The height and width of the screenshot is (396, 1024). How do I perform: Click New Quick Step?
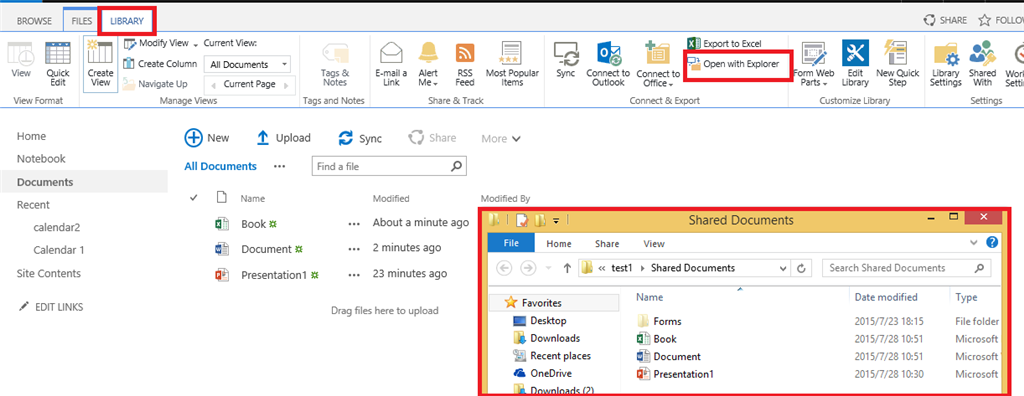coord(897,64)
